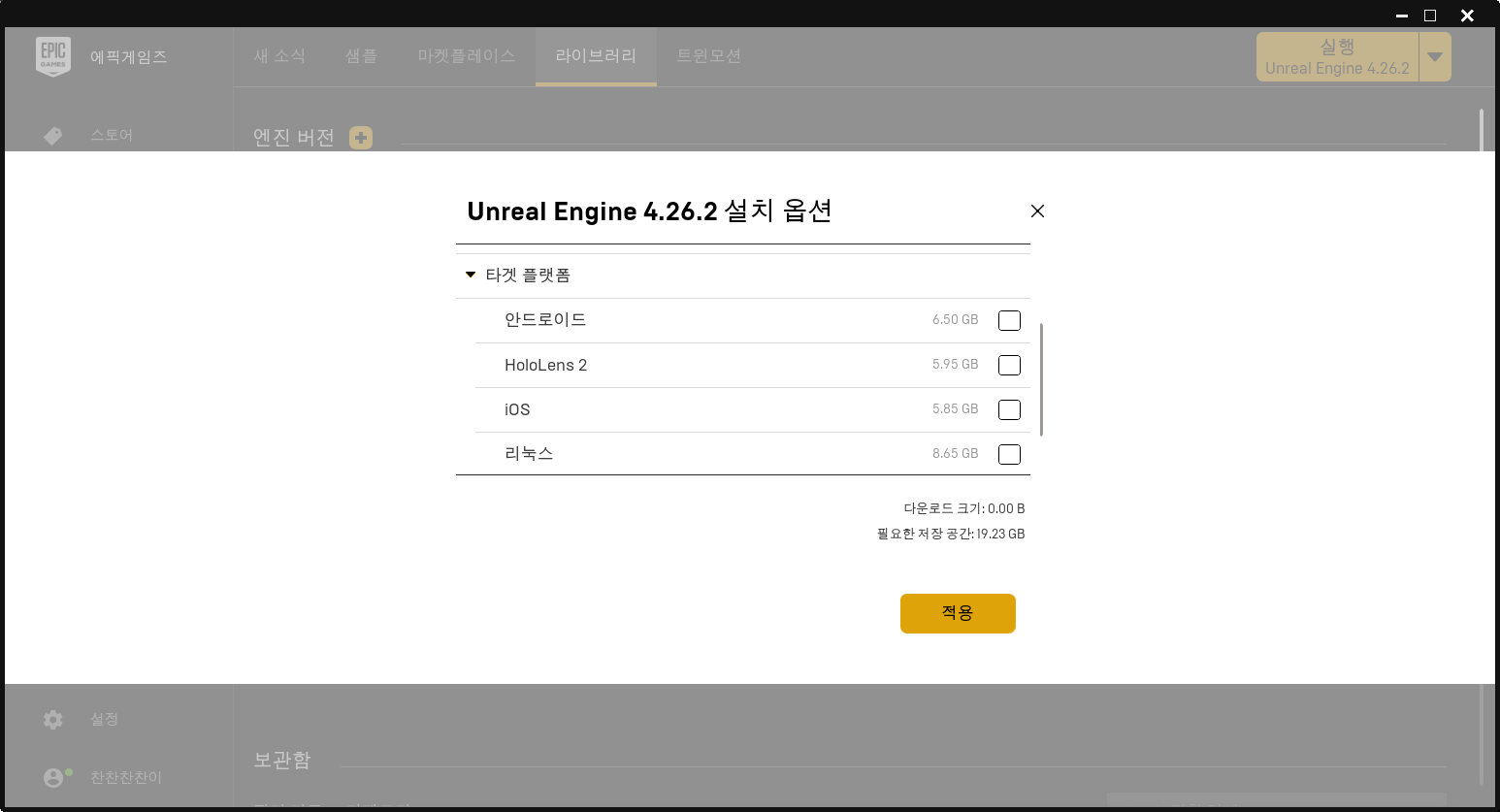1500x812 pixels.
Task: Close the Epic Games Launcher window
Action: pyautogui.click(x=1467, y=16)
